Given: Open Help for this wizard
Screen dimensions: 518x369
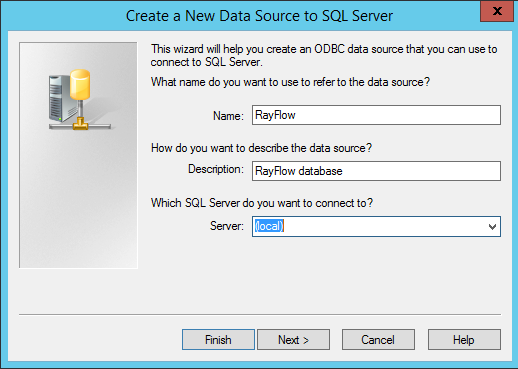Looking at the screenshot, I should tap(464, 340).
